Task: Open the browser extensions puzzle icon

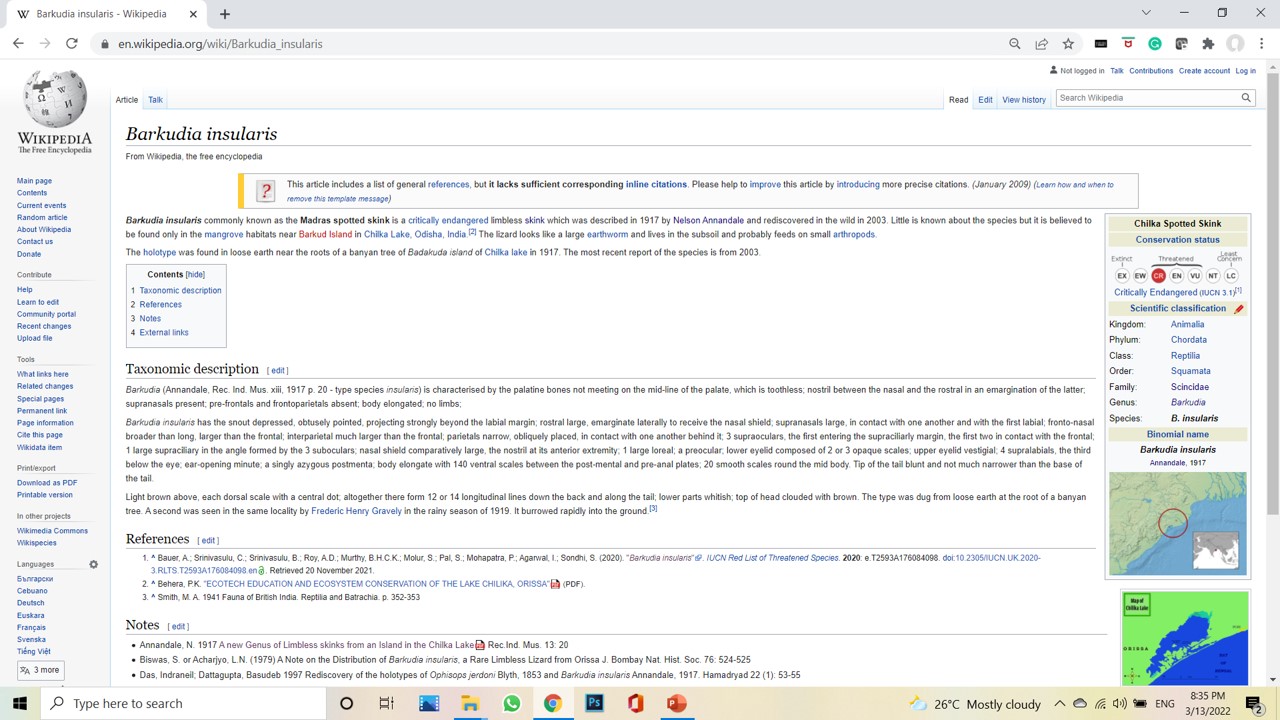Action: click(x=1208, y=44)
